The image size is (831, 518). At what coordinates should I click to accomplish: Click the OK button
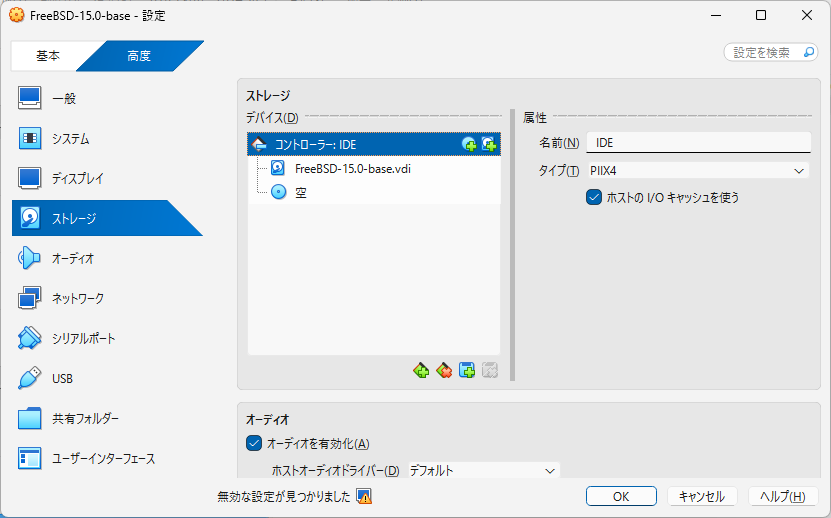(x=621, y=497)
